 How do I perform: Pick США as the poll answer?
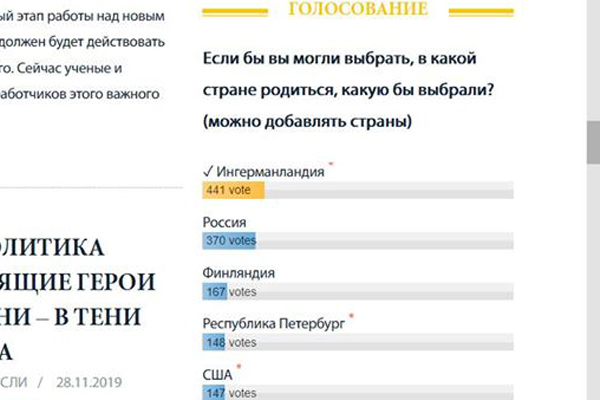coord(218,375)
